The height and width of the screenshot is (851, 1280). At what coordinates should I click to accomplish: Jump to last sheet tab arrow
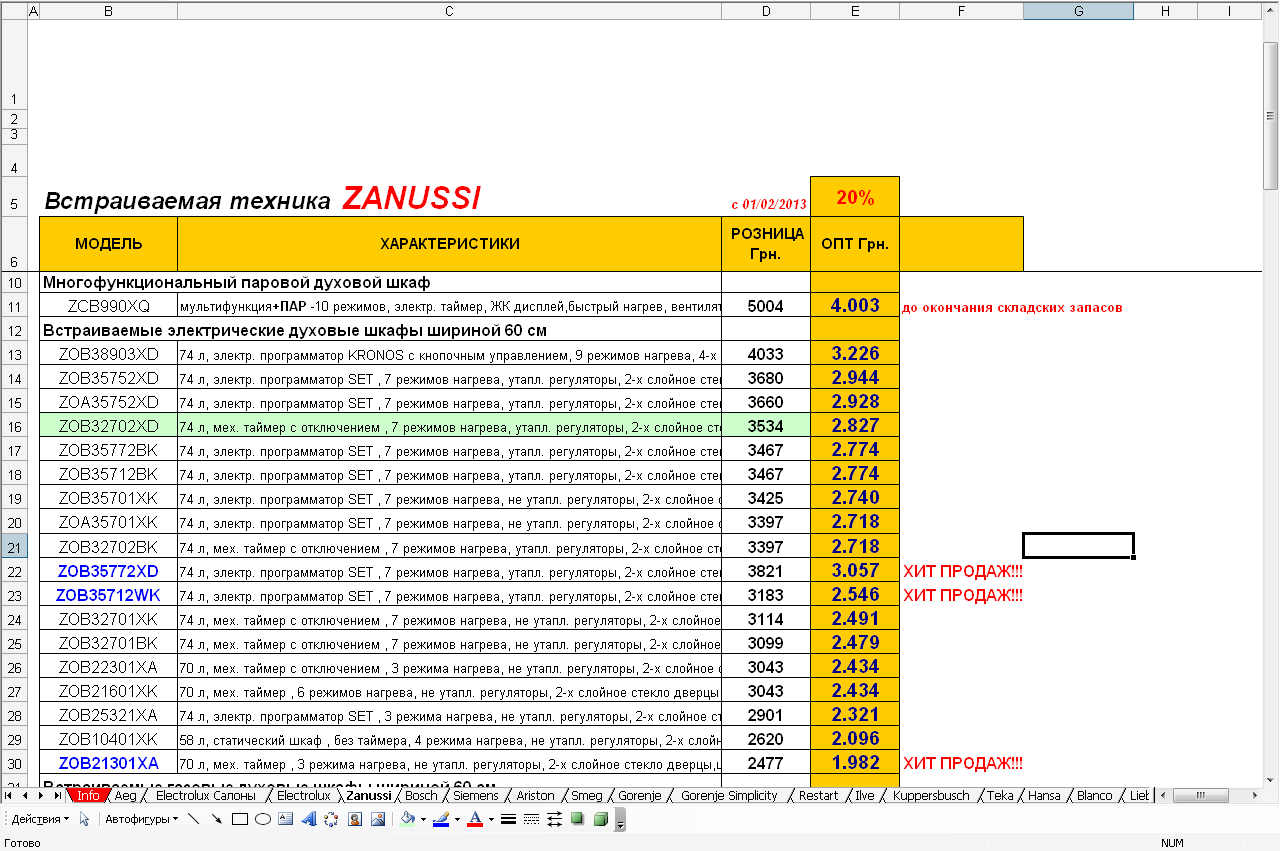click(57, 796)
